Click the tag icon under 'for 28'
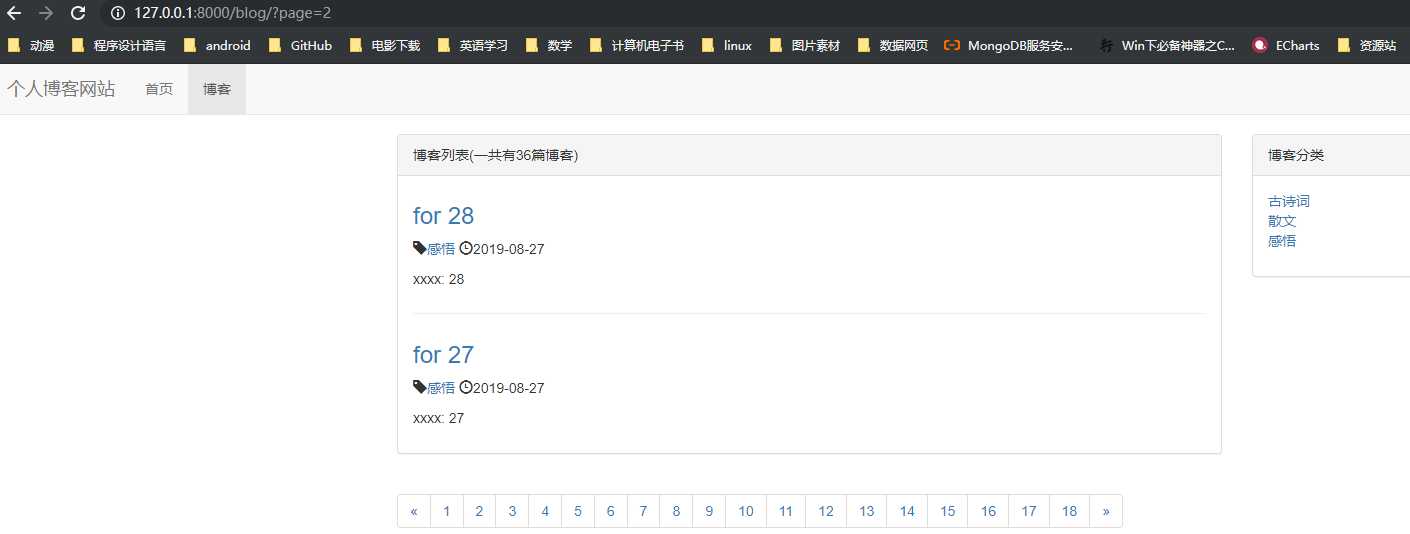The image size is (1410, 534). point(419,248)
